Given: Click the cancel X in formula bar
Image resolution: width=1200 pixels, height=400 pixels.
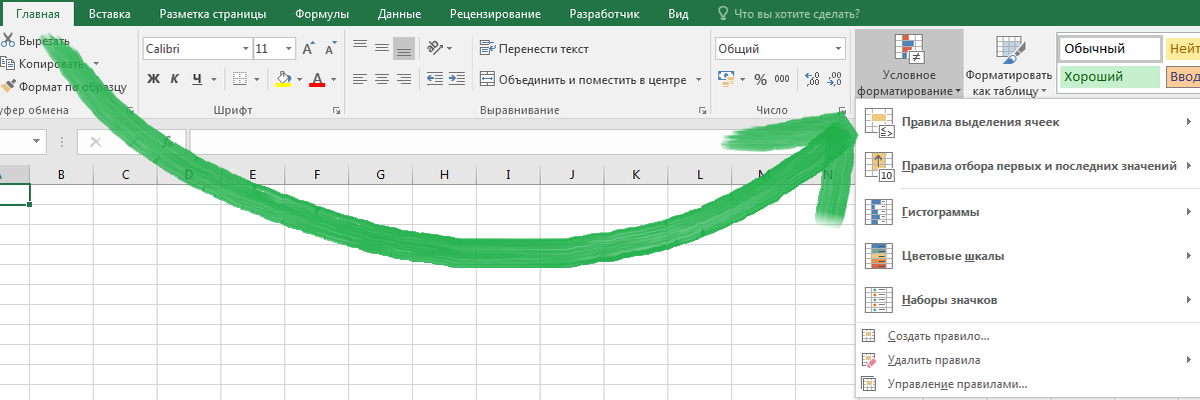Looking at the screenshot, I should coord(96,142).
